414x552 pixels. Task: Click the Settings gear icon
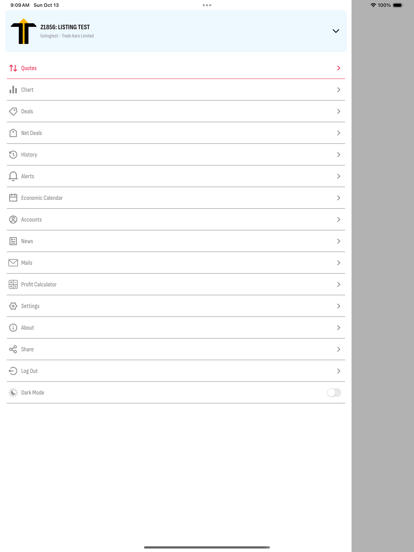[13, 306]
